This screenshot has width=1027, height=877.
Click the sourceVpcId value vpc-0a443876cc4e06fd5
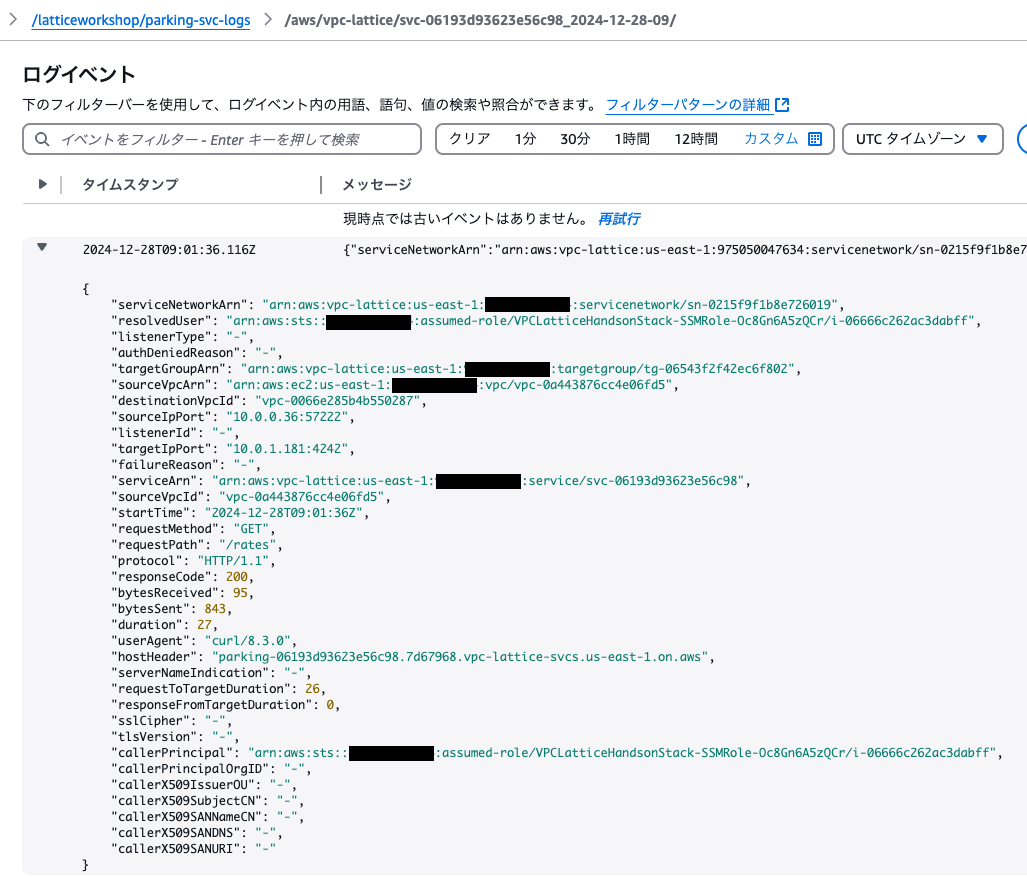tap(301, 496)
